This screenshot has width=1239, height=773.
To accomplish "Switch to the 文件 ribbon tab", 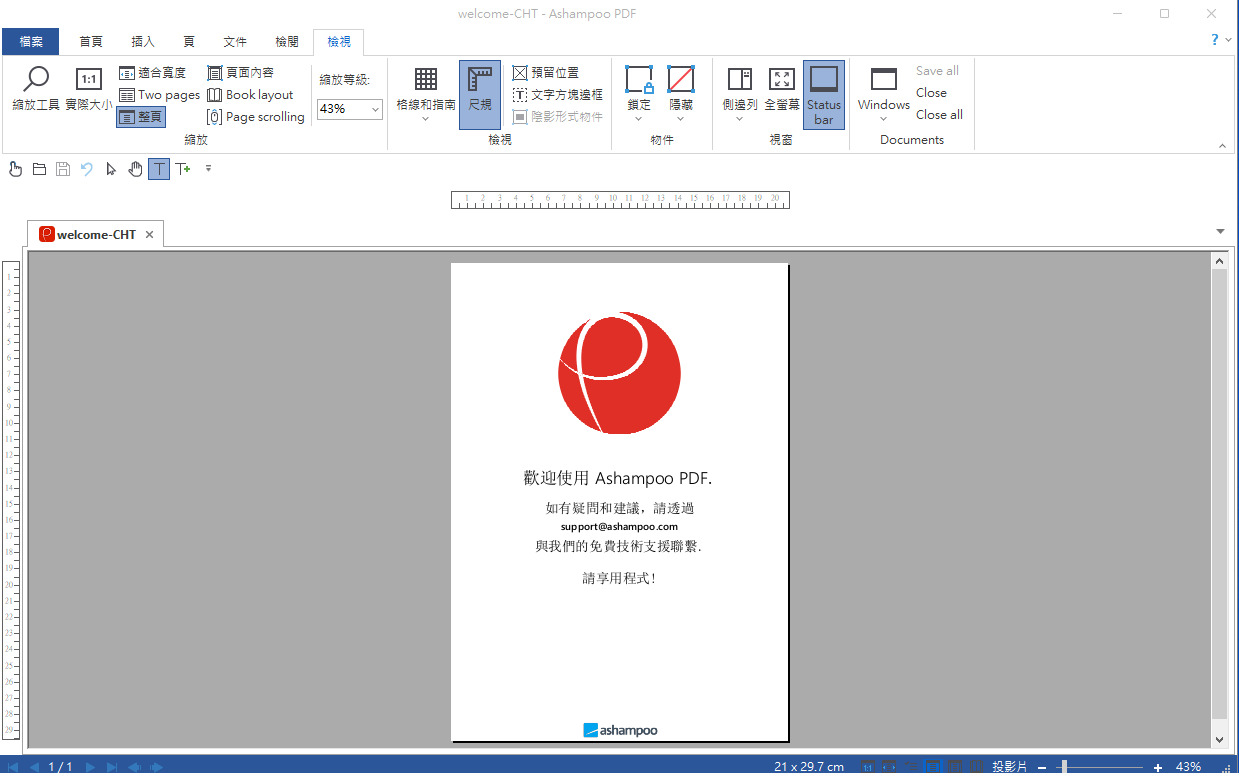I will [235, 41].
